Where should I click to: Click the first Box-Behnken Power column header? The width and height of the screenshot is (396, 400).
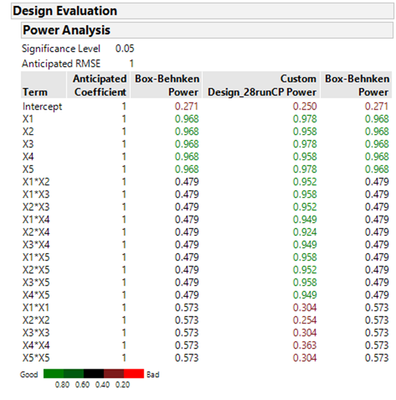[166, 85]
